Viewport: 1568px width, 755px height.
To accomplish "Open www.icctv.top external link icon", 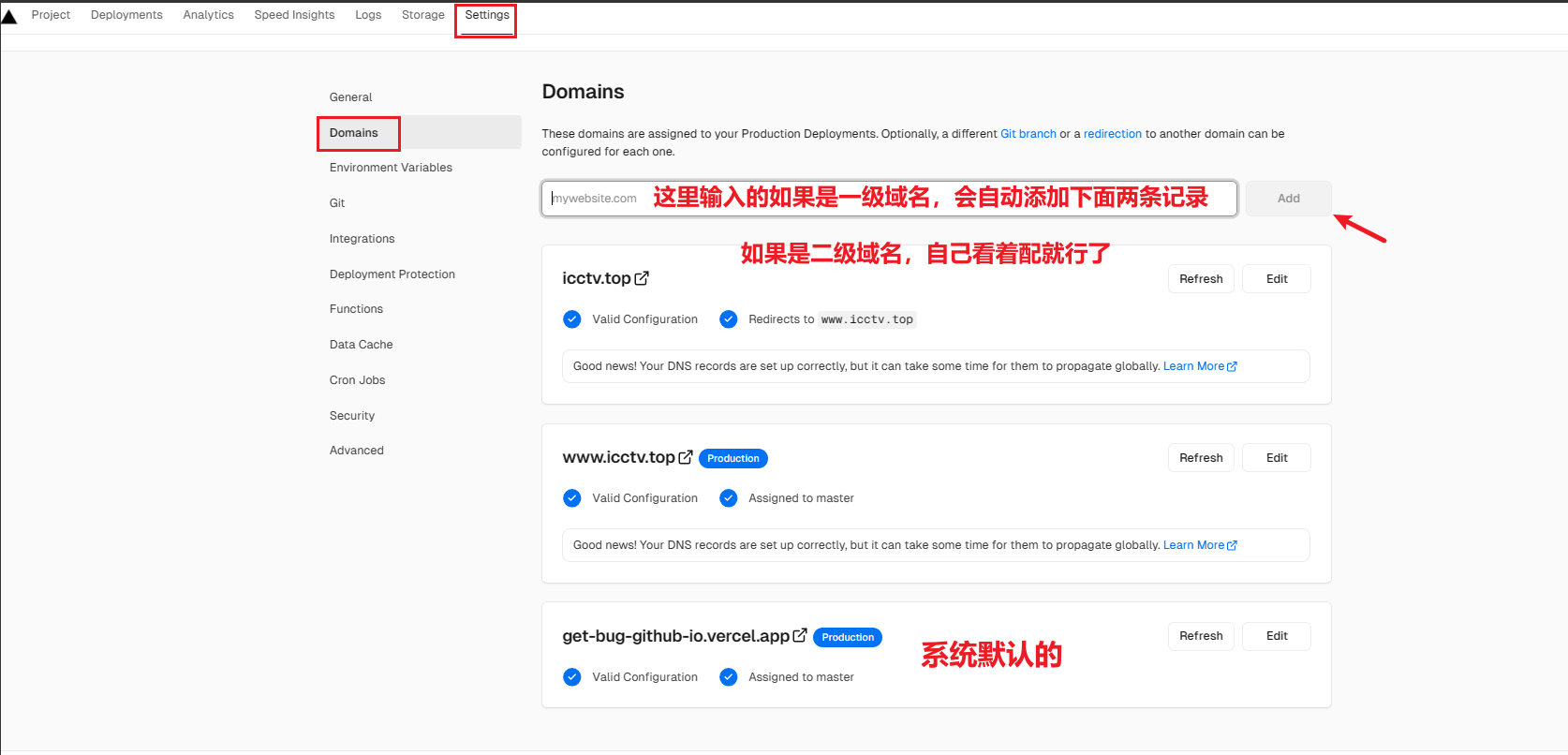I will click(x=686, y=457).
